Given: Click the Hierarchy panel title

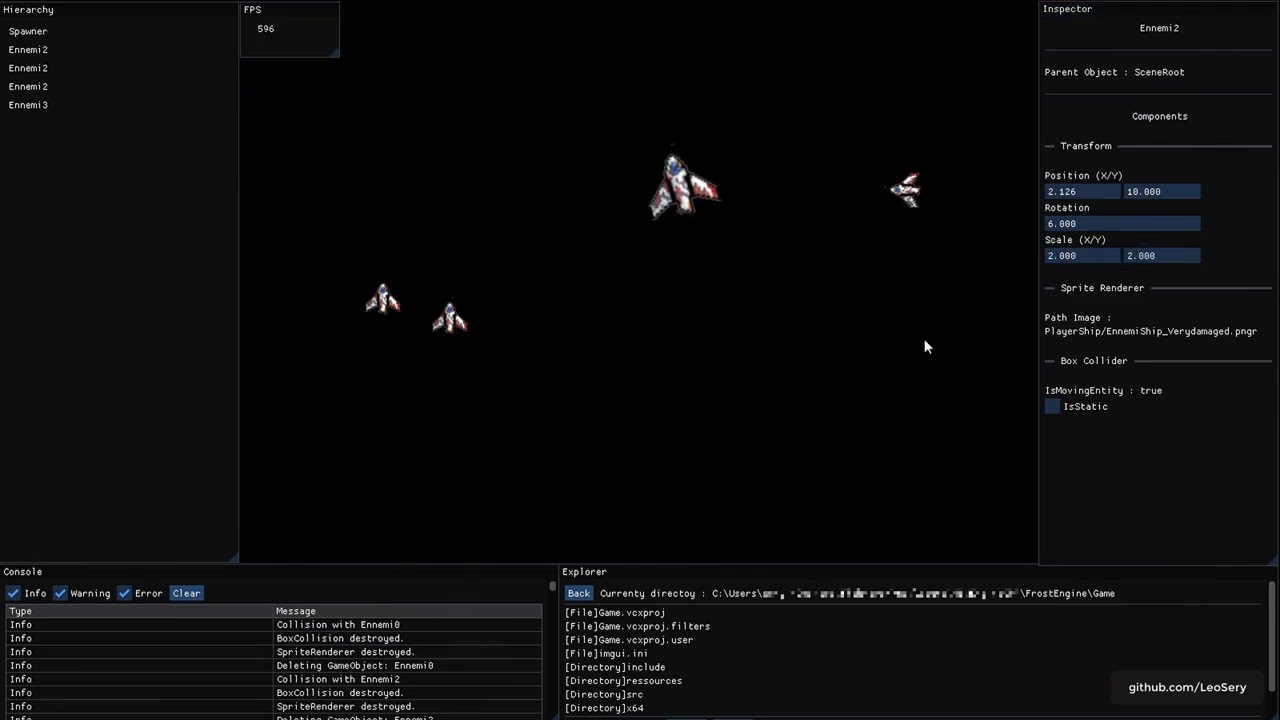Looking at the screenshot, I should (x=28, y=9).
